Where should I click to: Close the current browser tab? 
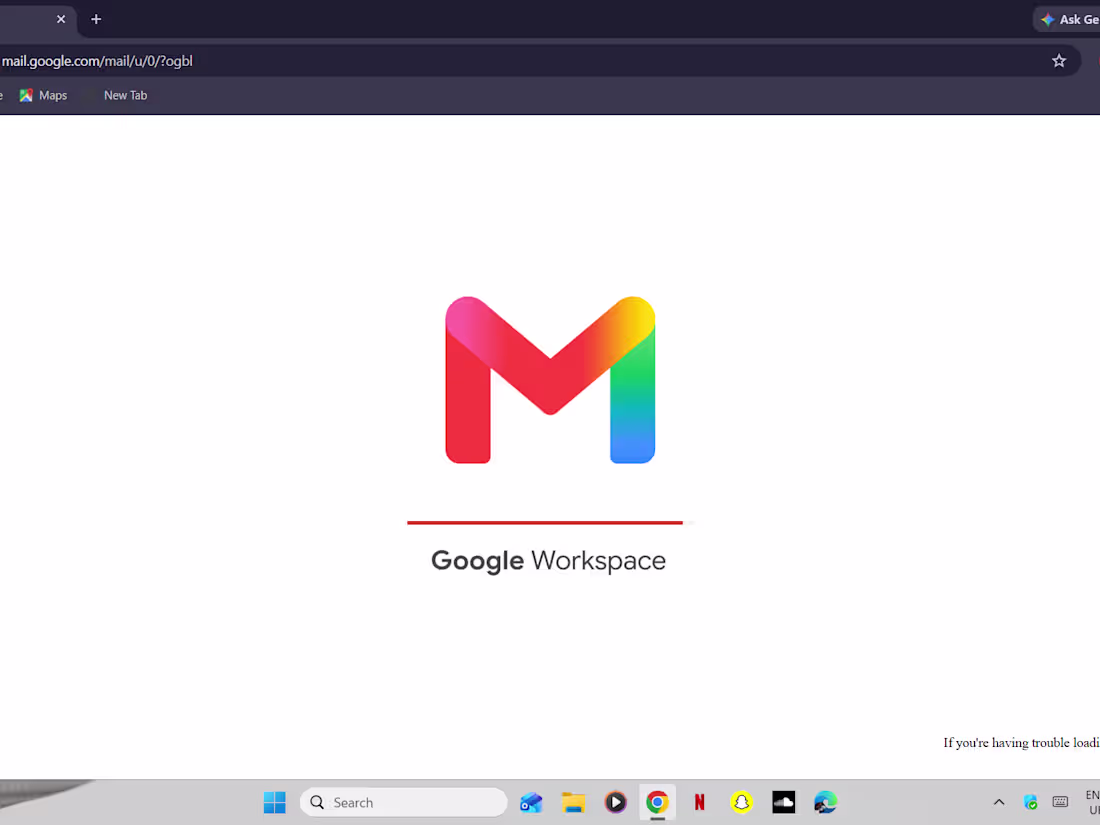point(61,19)
